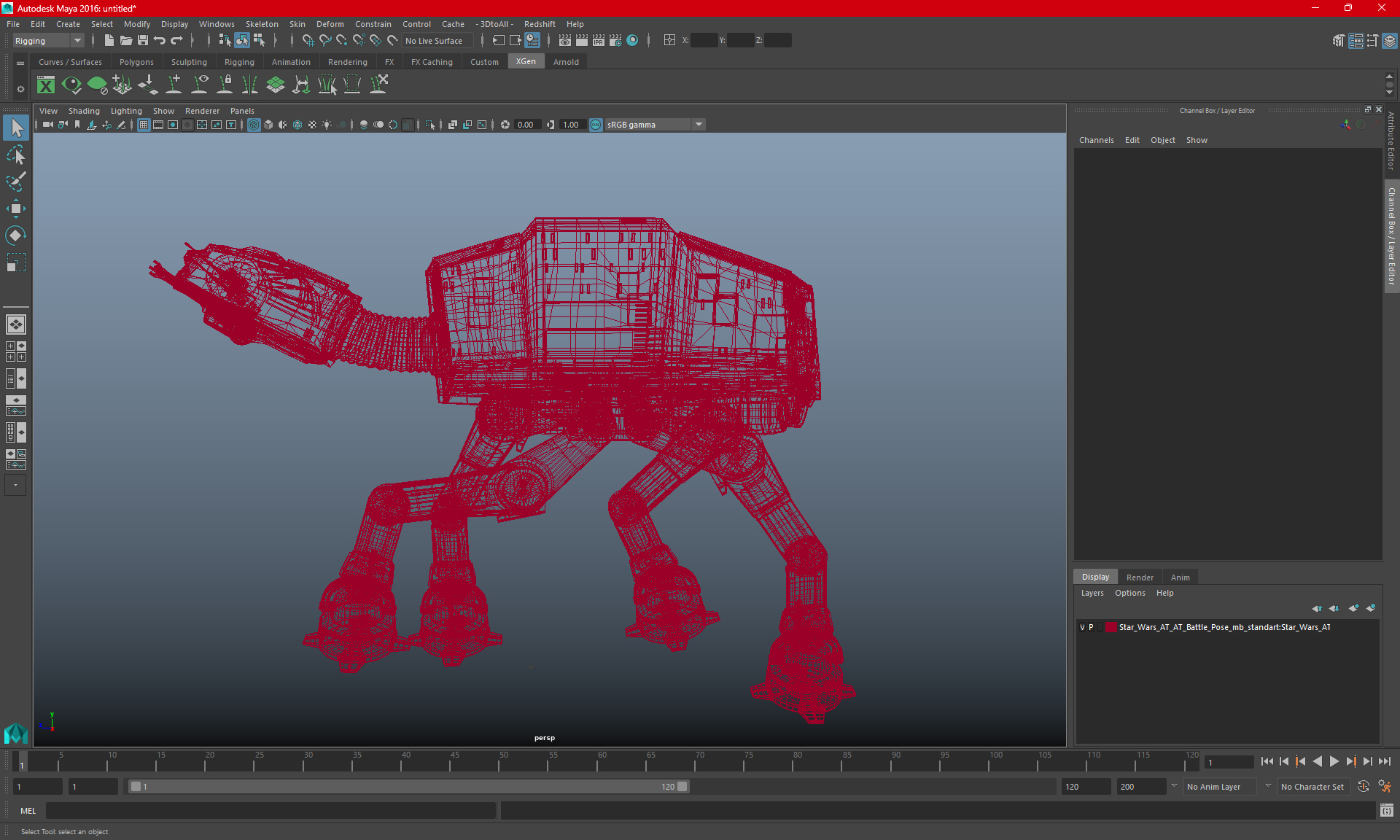Open Options menu in Layer Editor
Image resolution: width=1400 pixels, height=840 pixels.
(x=1129, y=593)
